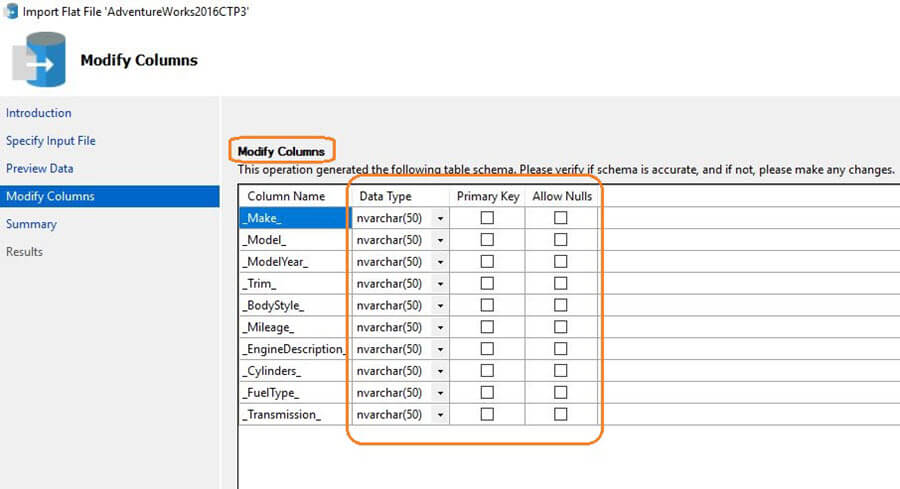Open data type dropdown for _ModelYear_
Screen dimensions: 900x489
pos(440,262)
